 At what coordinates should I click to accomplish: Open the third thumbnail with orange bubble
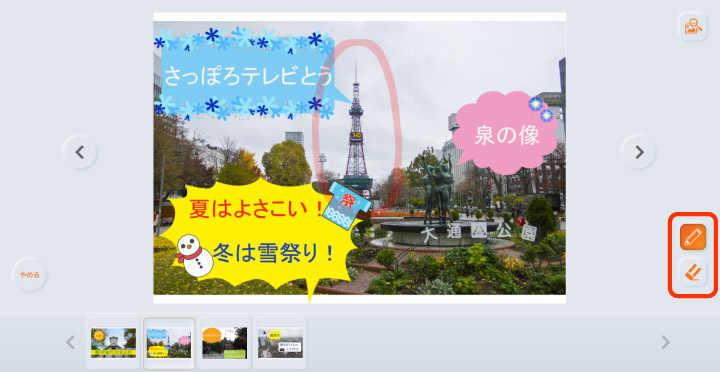tap(224, 343)
